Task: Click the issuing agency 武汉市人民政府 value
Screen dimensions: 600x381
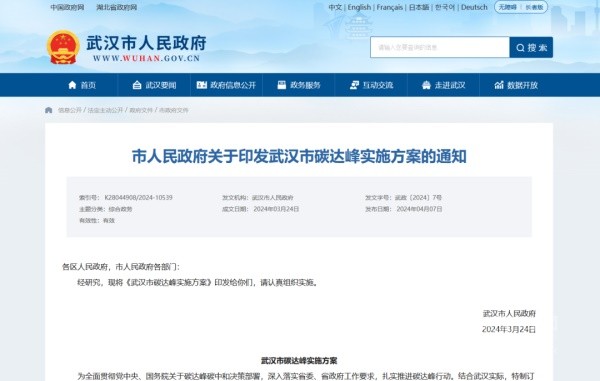Action: [x=272, y=197]
